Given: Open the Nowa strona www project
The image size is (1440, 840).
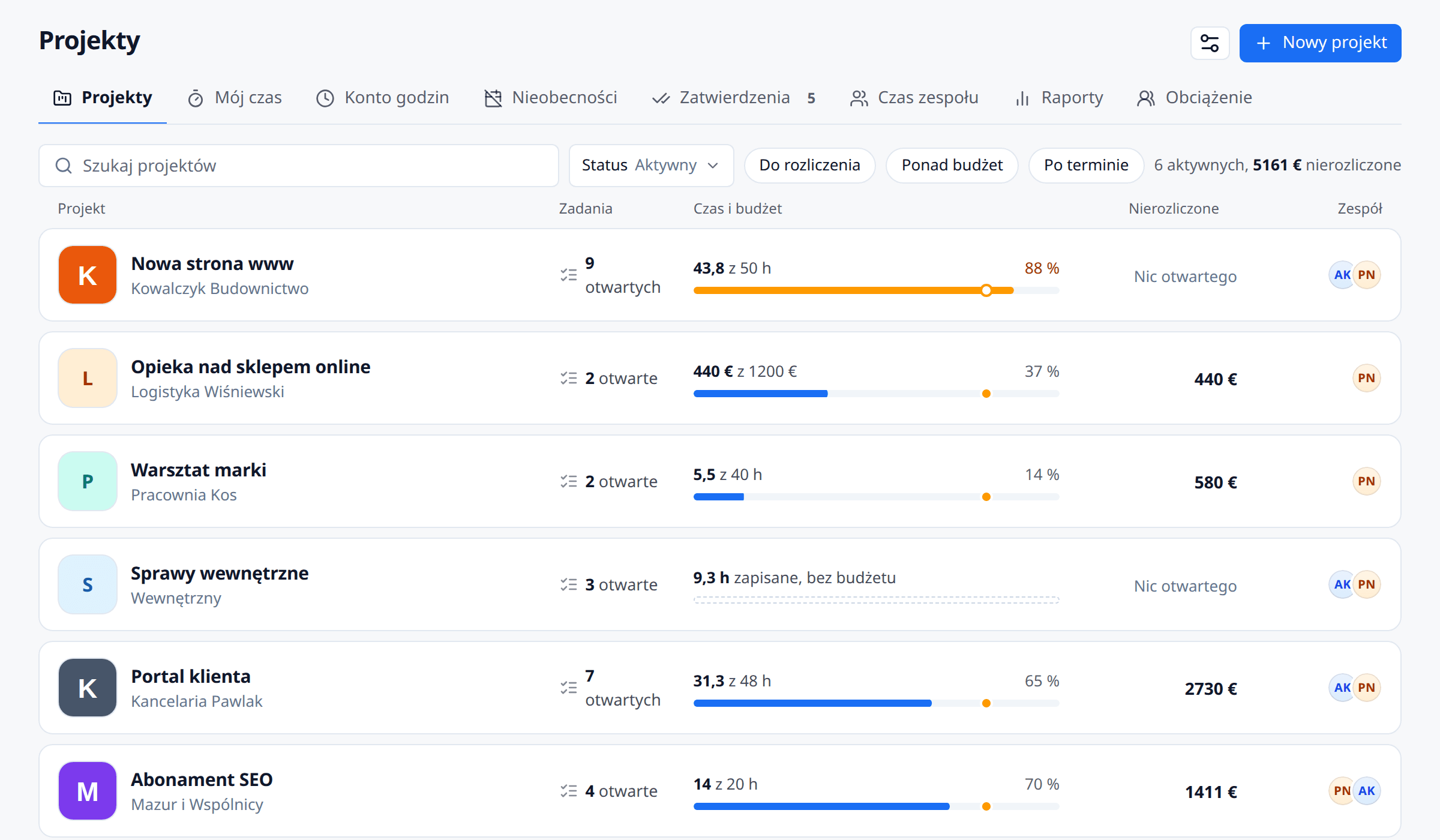Looking at the screenshot, I should [x=212, y=263].
